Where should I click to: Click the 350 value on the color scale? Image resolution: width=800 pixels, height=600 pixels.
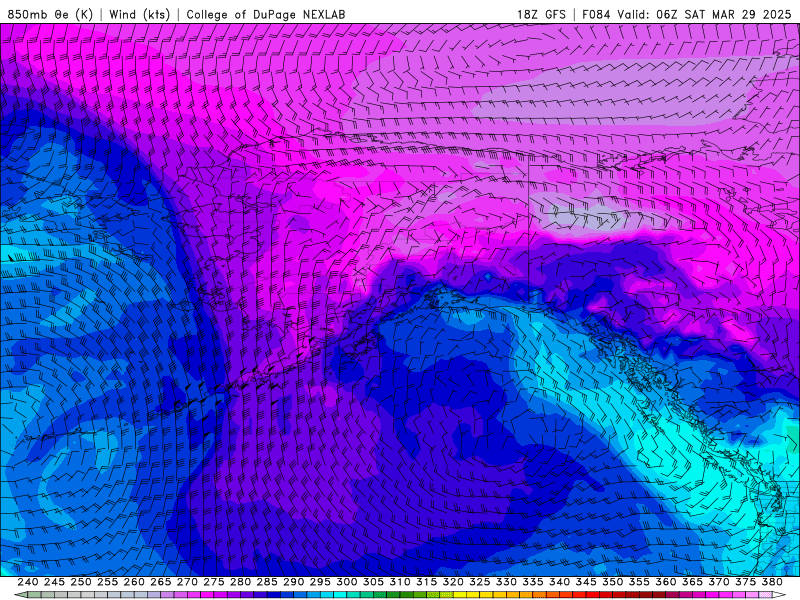[x=612, y=582]
